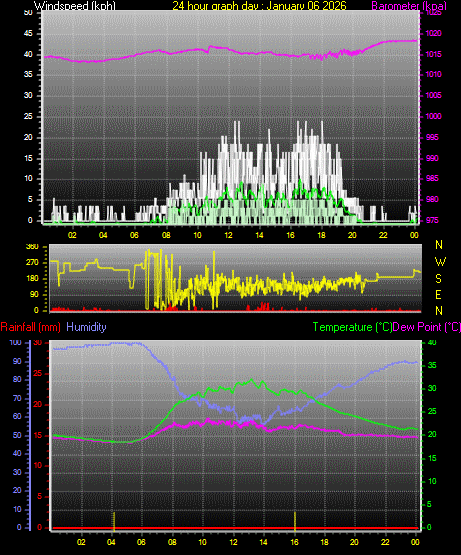Click the 1015 barometer axis value
The height and width of the screenshot is (555, 461).
(434, 54)
